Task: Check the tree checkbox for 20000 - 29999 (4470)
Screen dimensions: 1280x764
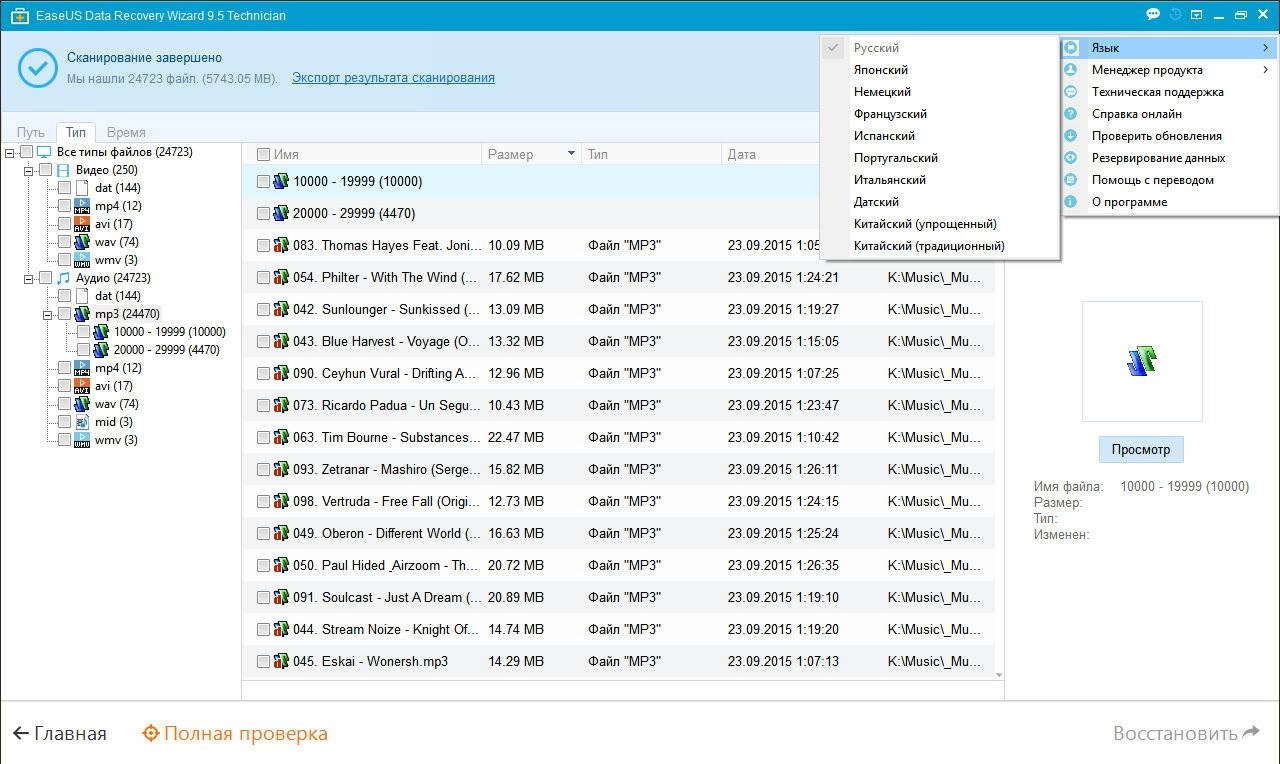Action: click(83, 350)
